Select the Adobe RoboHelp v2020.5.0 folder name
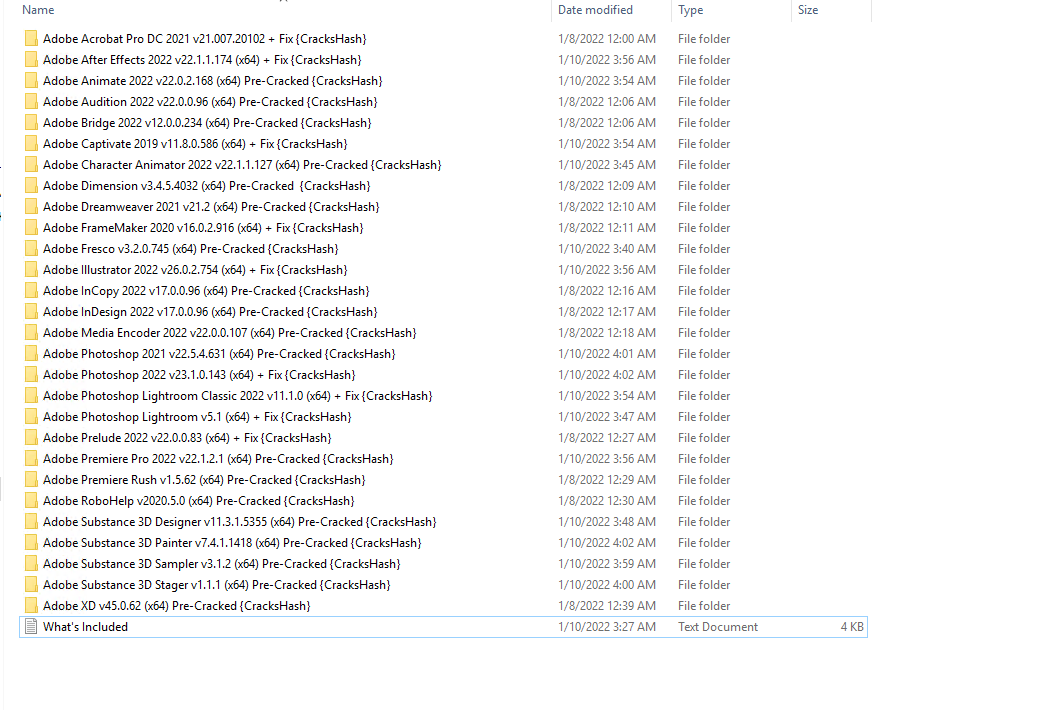1039x710 pixels. click(x=199, y=501)
